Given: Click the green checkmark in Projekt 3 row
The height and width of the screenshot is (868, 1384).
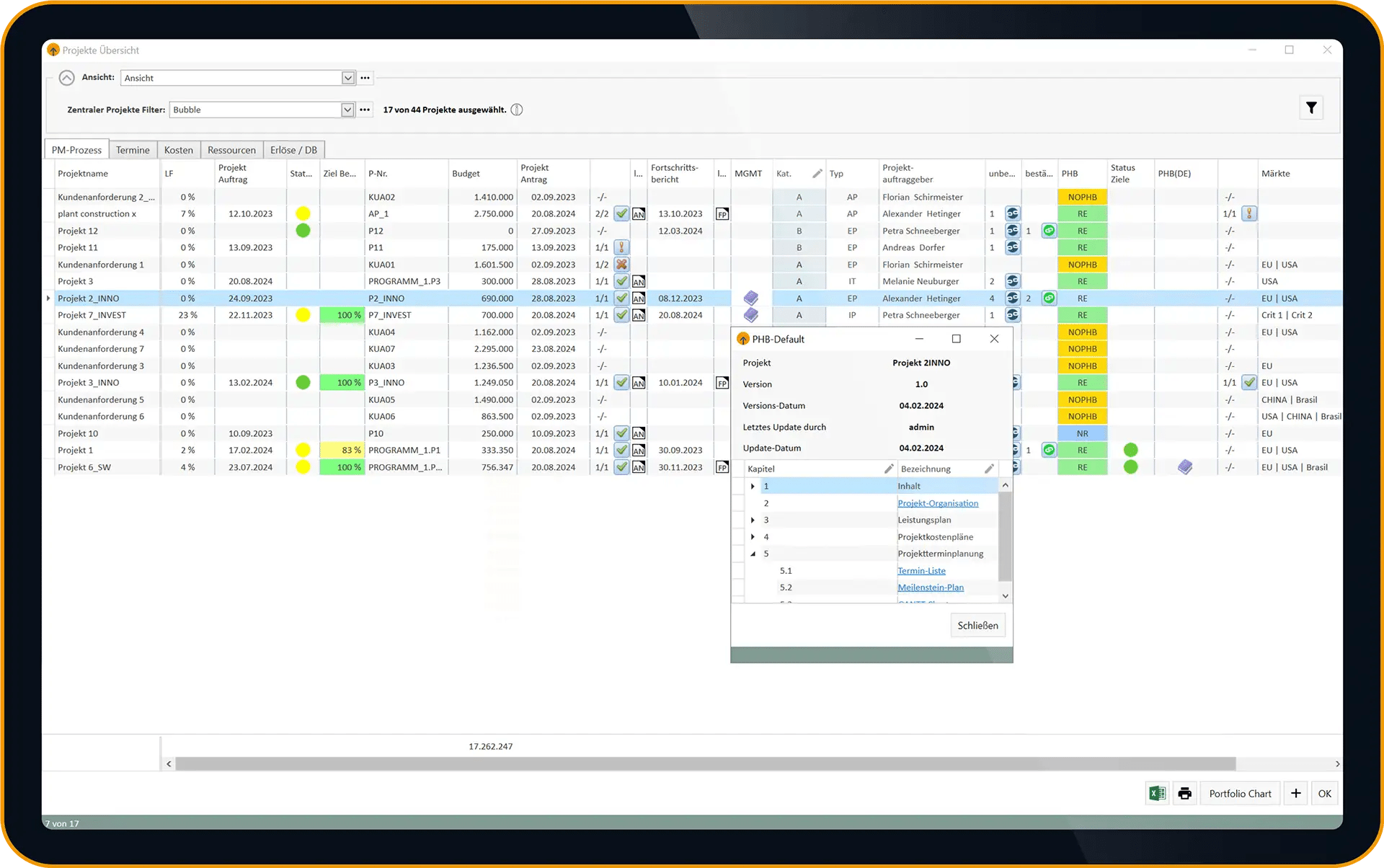Looking at the screenshot, I should pyautogui.click(x=621, y=281).
